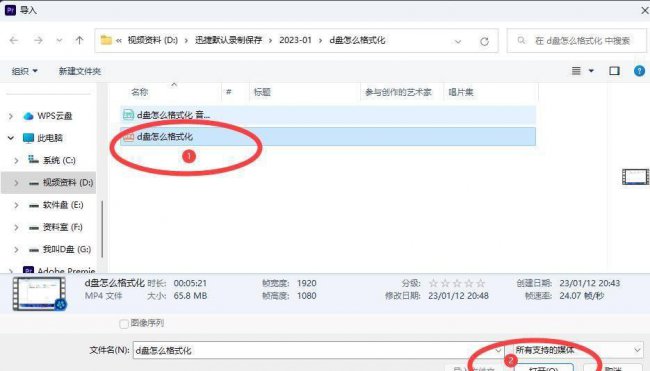
Task: Click the sidebar vertical scrollbar
Action: pos(102,229)
